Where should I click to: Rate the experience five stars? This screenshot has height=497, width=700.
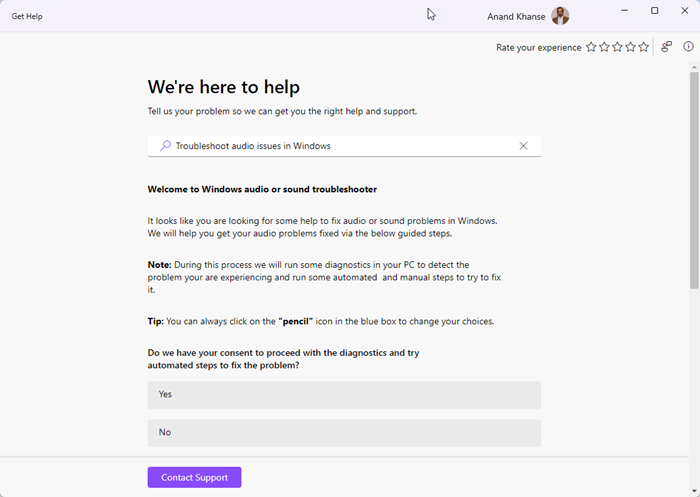click(x=643, y=47)
